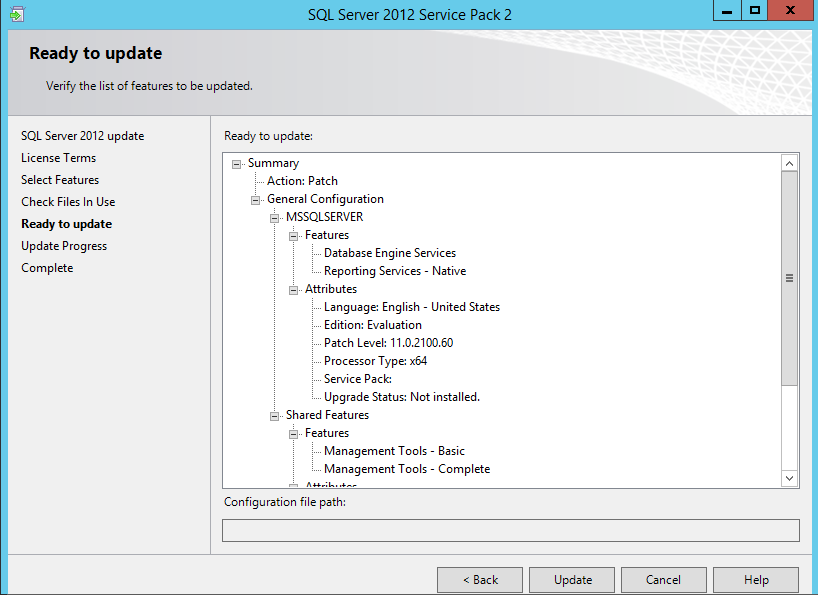The width and height of the screenshot is (818, 595).
Task: Go back with the Back button
Action: pos(480,580)
